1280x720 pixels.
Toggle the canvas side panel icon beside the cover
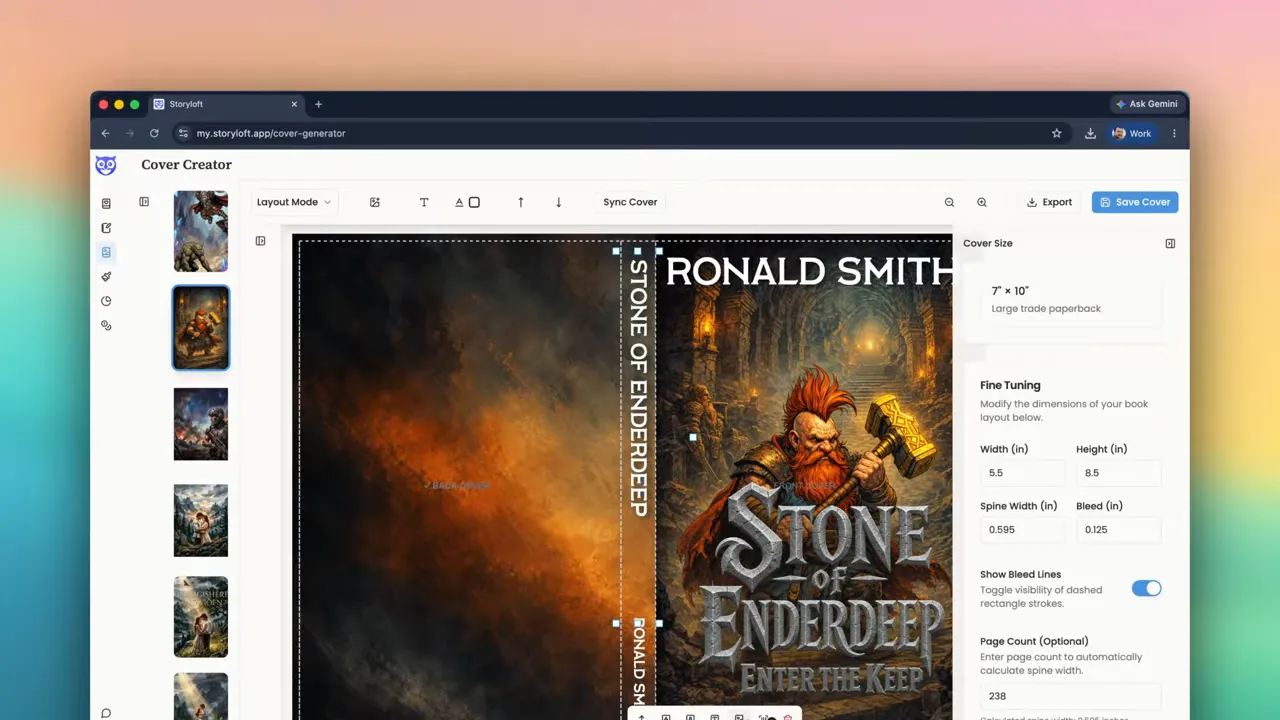point(260,241)
